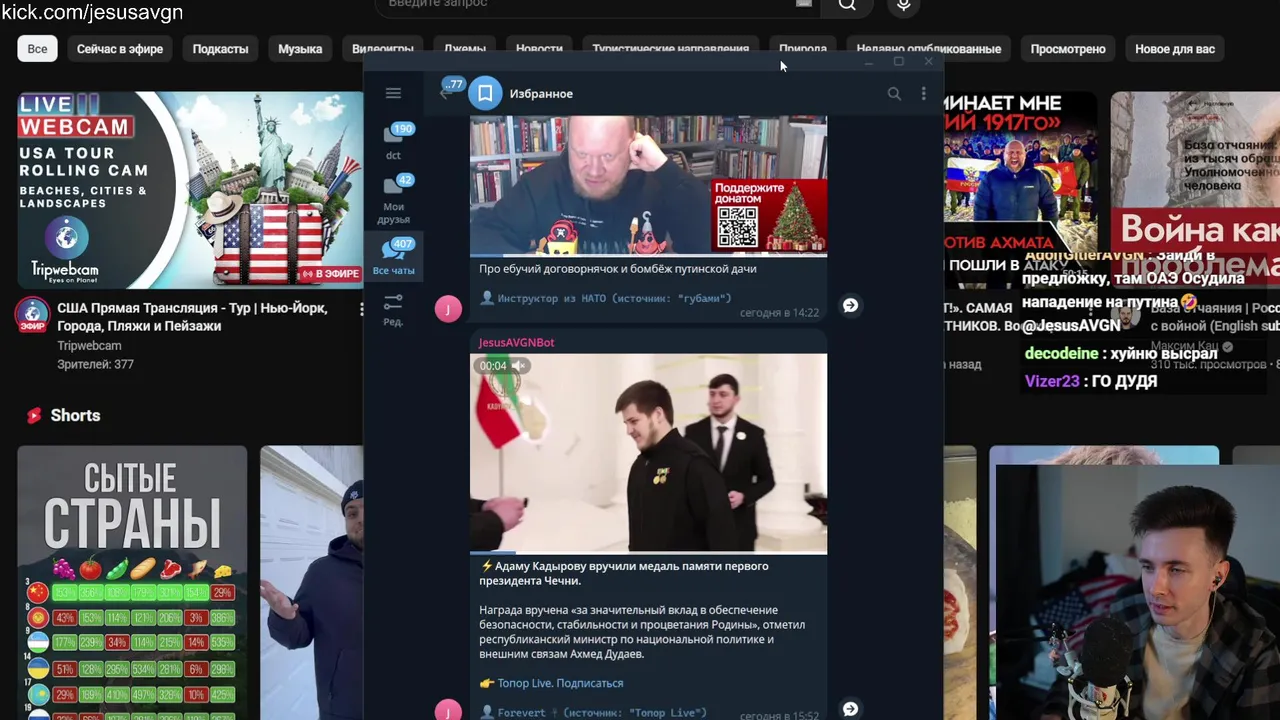Click the YouTube search button
This screenshot has width=1280, height=720.
click(847, 5)
